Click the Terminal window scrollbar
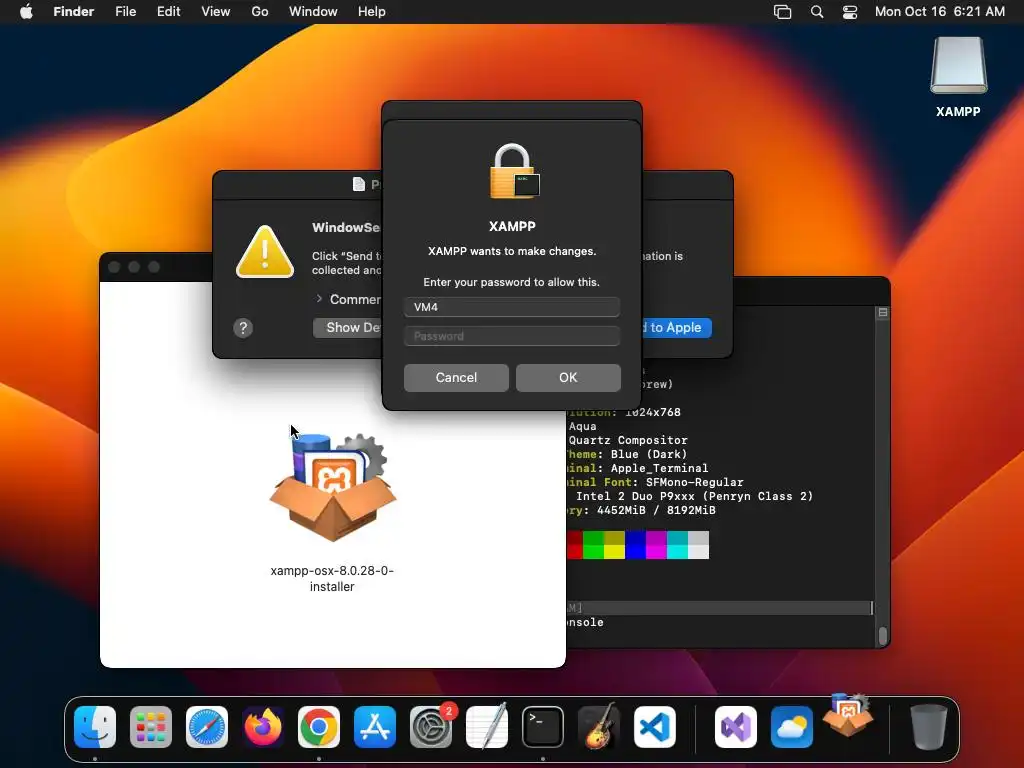Image resolution: width=1024 pixels, height=768 pixels. pos(883,635)
